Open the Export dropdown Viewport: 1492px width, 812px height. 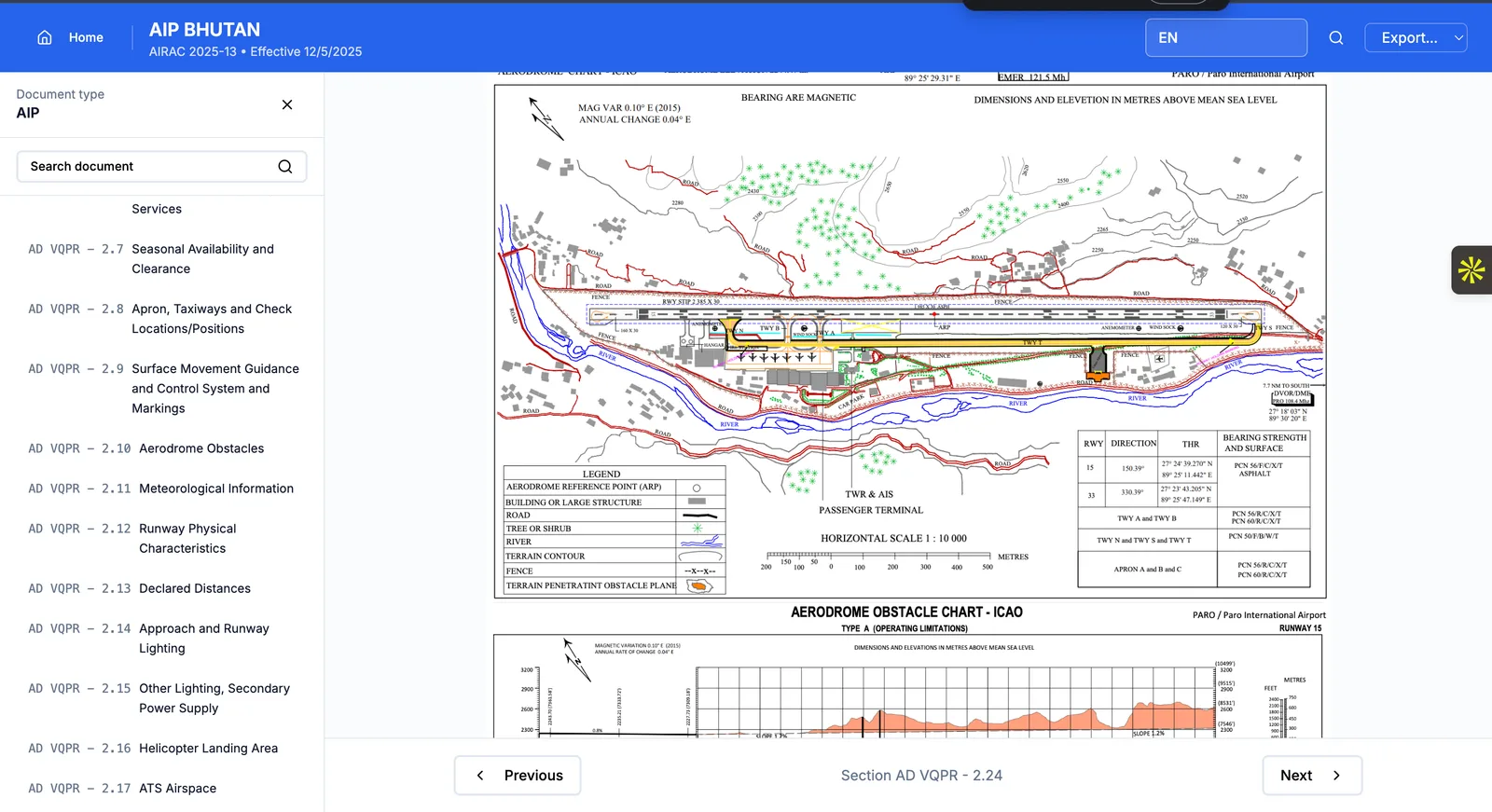(x=1416, y=38)
